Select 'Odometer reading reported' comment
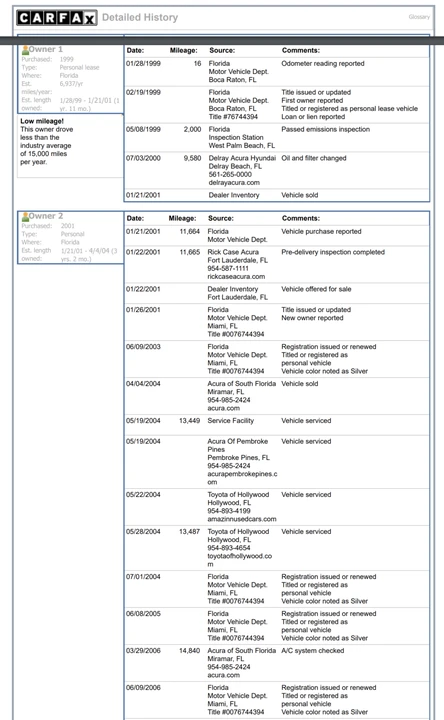Image resolution: width=444 pixels, height=720 pixels. point(323,64)
